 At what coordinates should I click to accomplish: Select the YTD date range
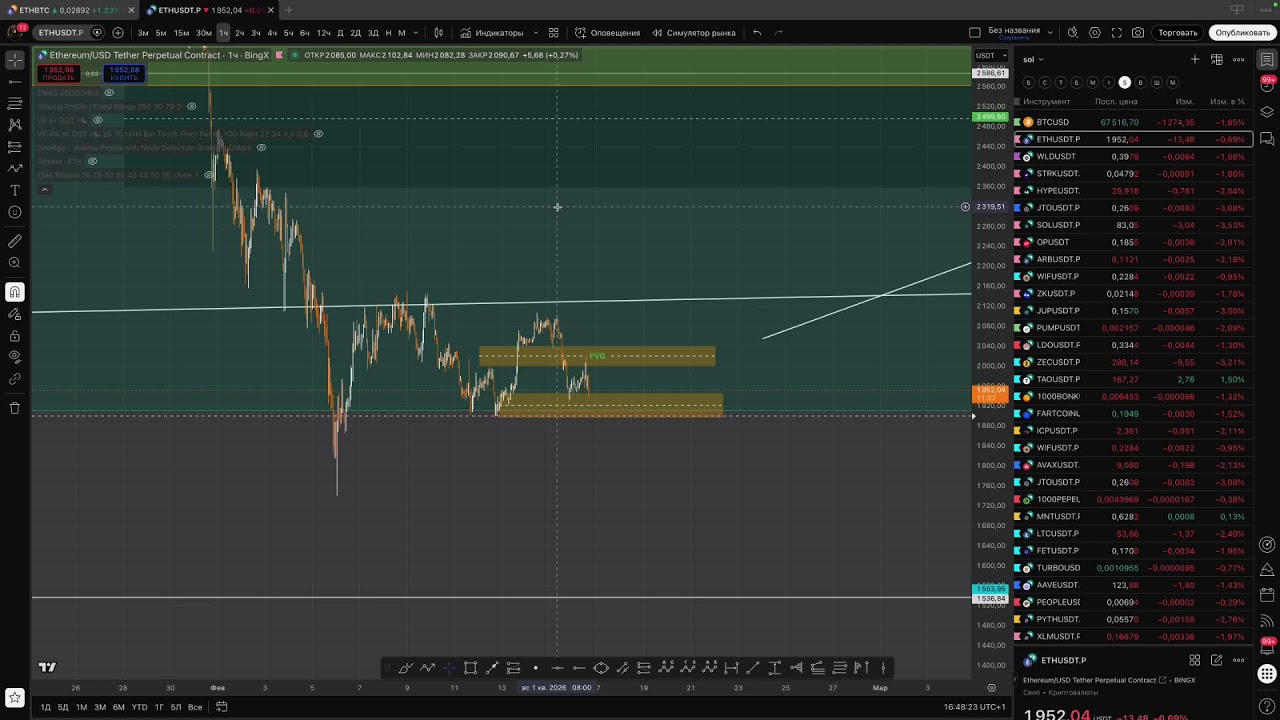[x=139, y=707]
